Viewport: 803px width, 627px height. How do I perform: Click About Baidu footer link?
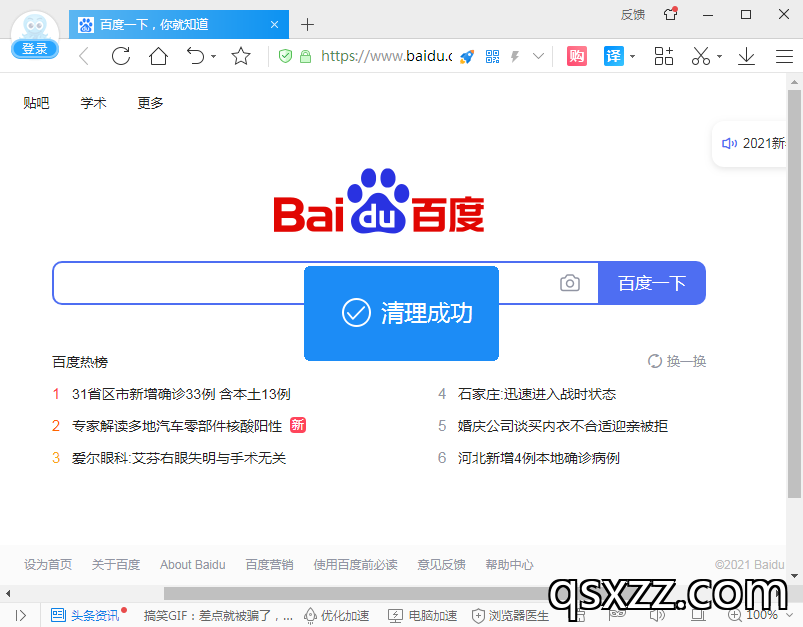click(x=193, y=565)
